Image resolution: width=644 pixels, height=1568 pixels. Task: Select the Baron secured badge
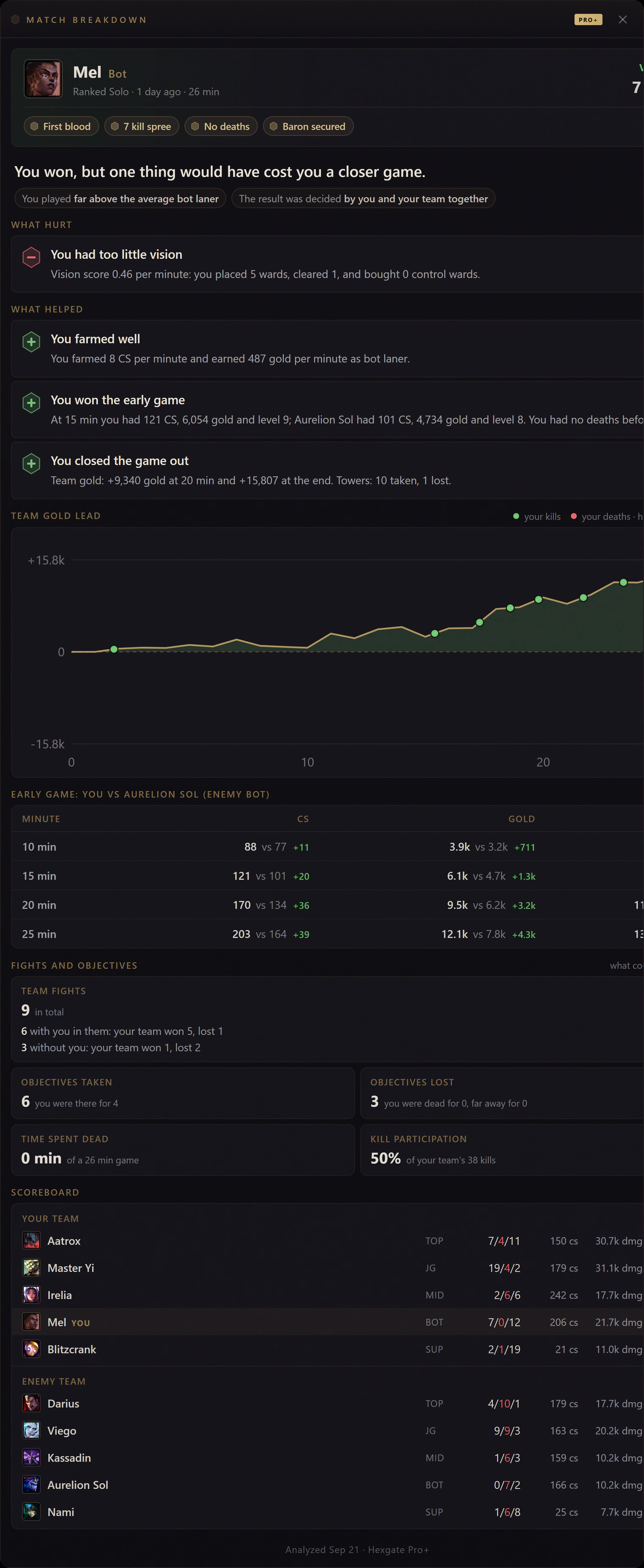308,127
